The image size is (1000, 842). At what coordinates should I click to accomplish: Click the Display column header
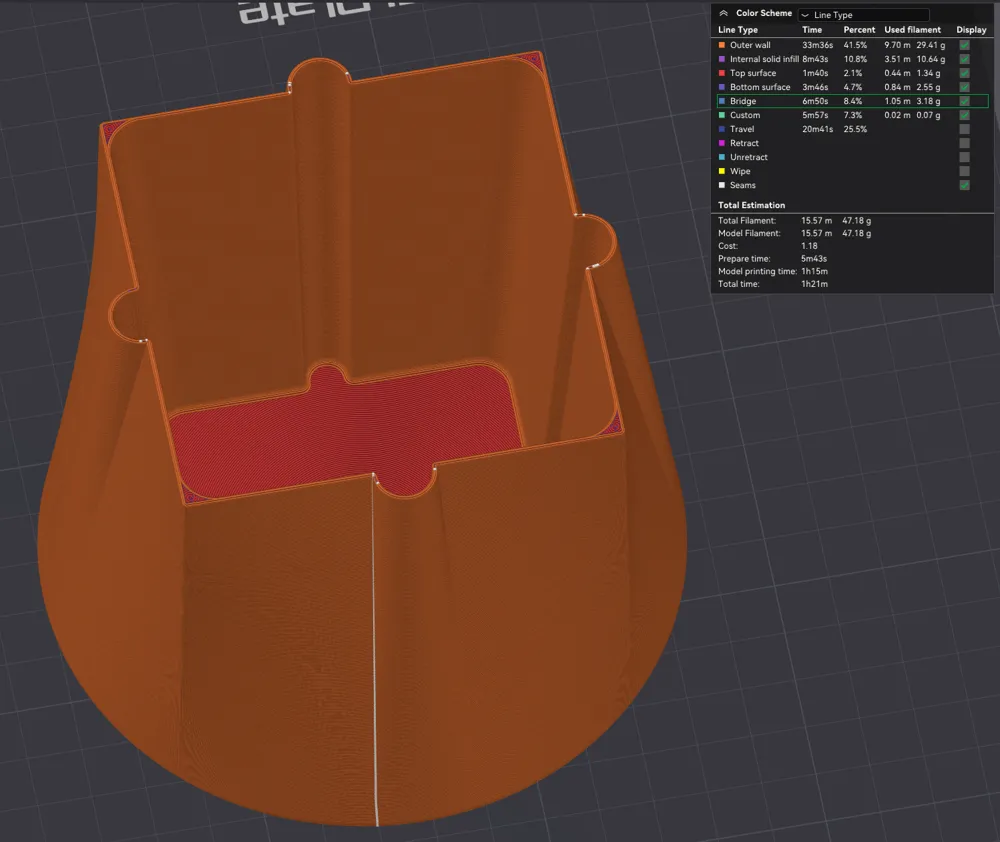coord(971,29)
